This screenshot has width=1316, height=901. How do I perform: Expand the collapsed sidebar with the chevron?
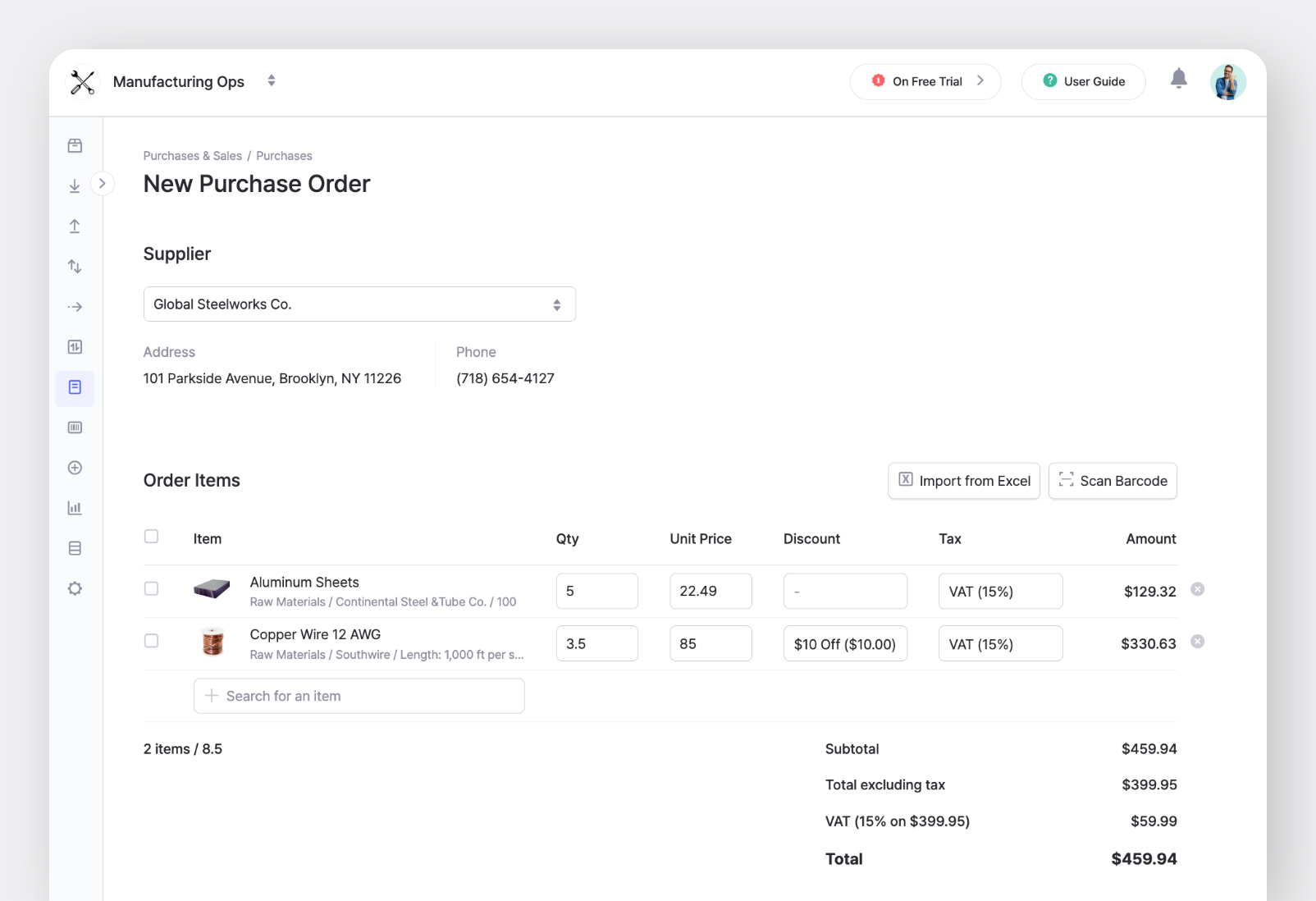click(x=103, y=183)
